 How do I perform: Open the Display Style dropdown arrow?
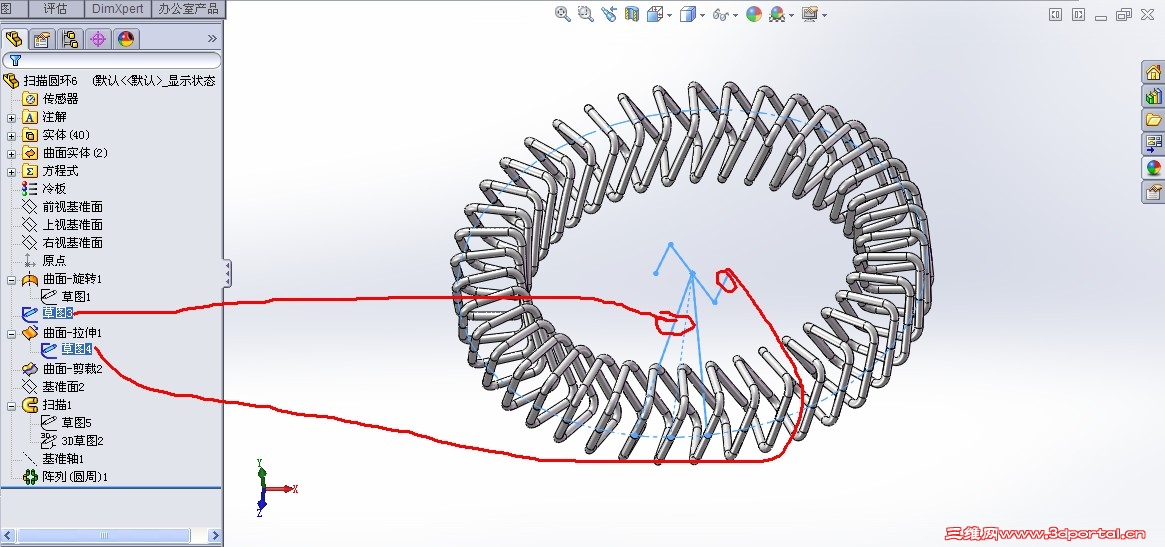[x=702, y=15]
